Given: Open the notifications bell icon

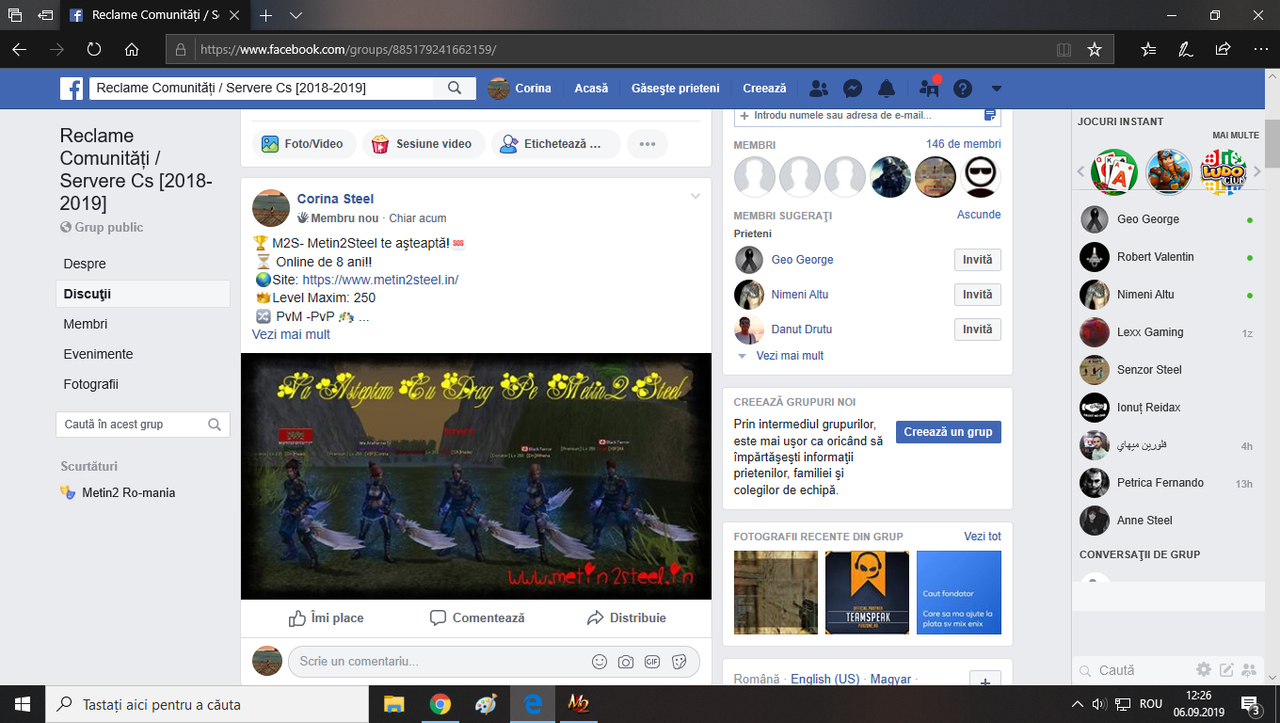Looking at the screenshot, I should [886, 88].
